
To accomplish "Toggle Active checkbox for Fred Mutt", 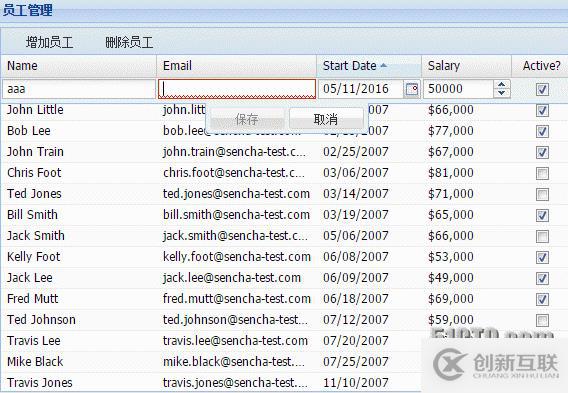I will 542,300.
